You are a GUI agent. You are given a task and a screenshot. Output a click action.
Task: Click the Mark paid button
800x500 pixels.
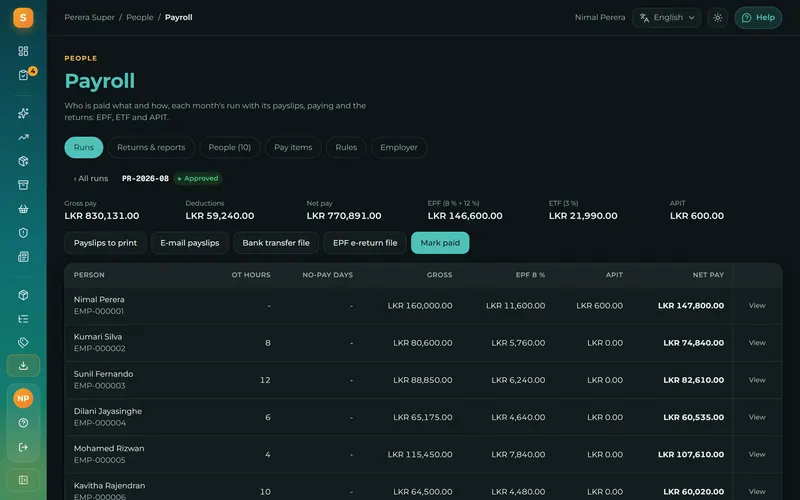tap(440, 243)
